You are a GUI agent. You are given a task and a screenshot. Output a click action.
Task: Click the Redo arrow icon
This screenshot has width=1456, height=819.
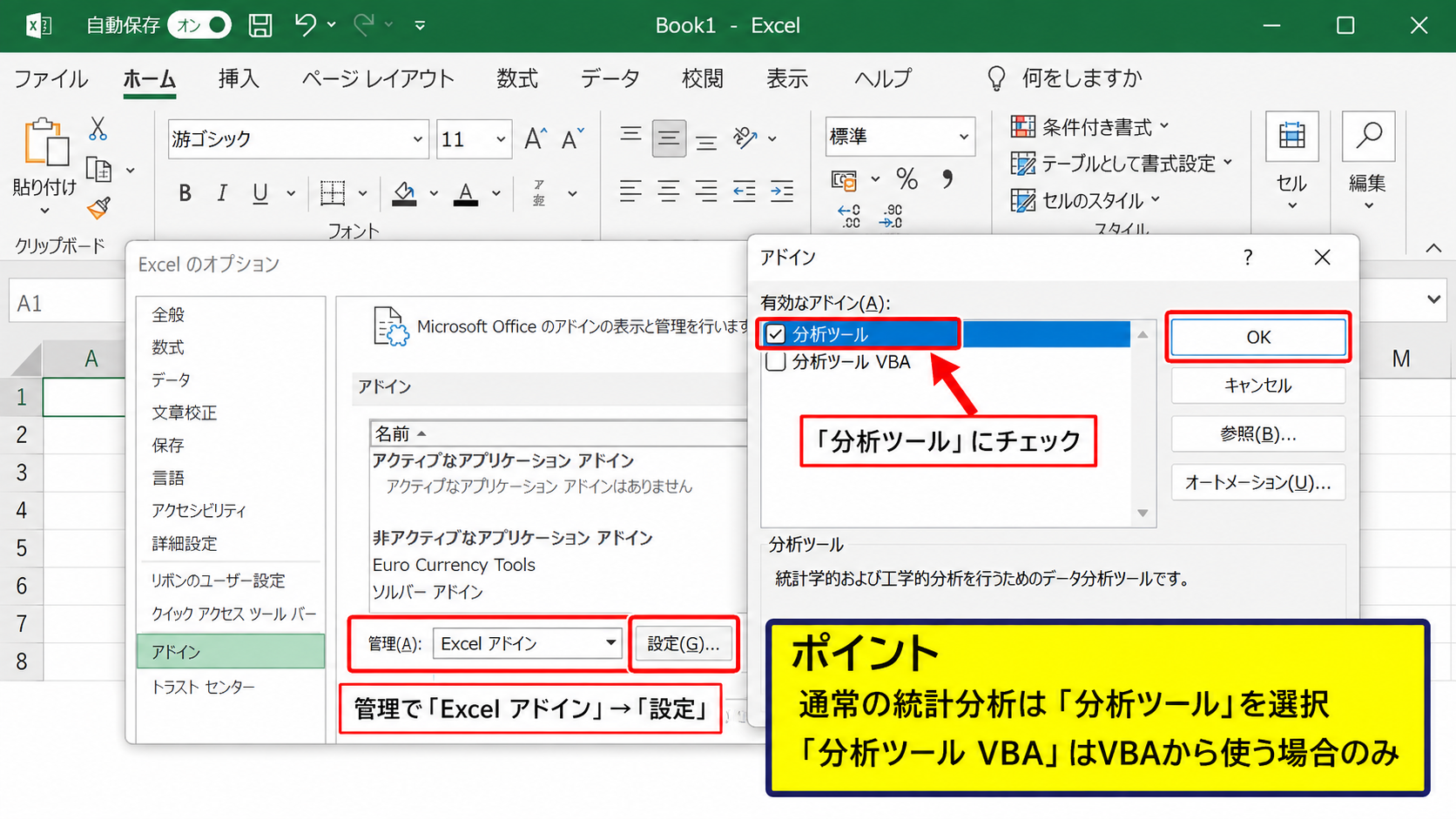pos(364,24)
